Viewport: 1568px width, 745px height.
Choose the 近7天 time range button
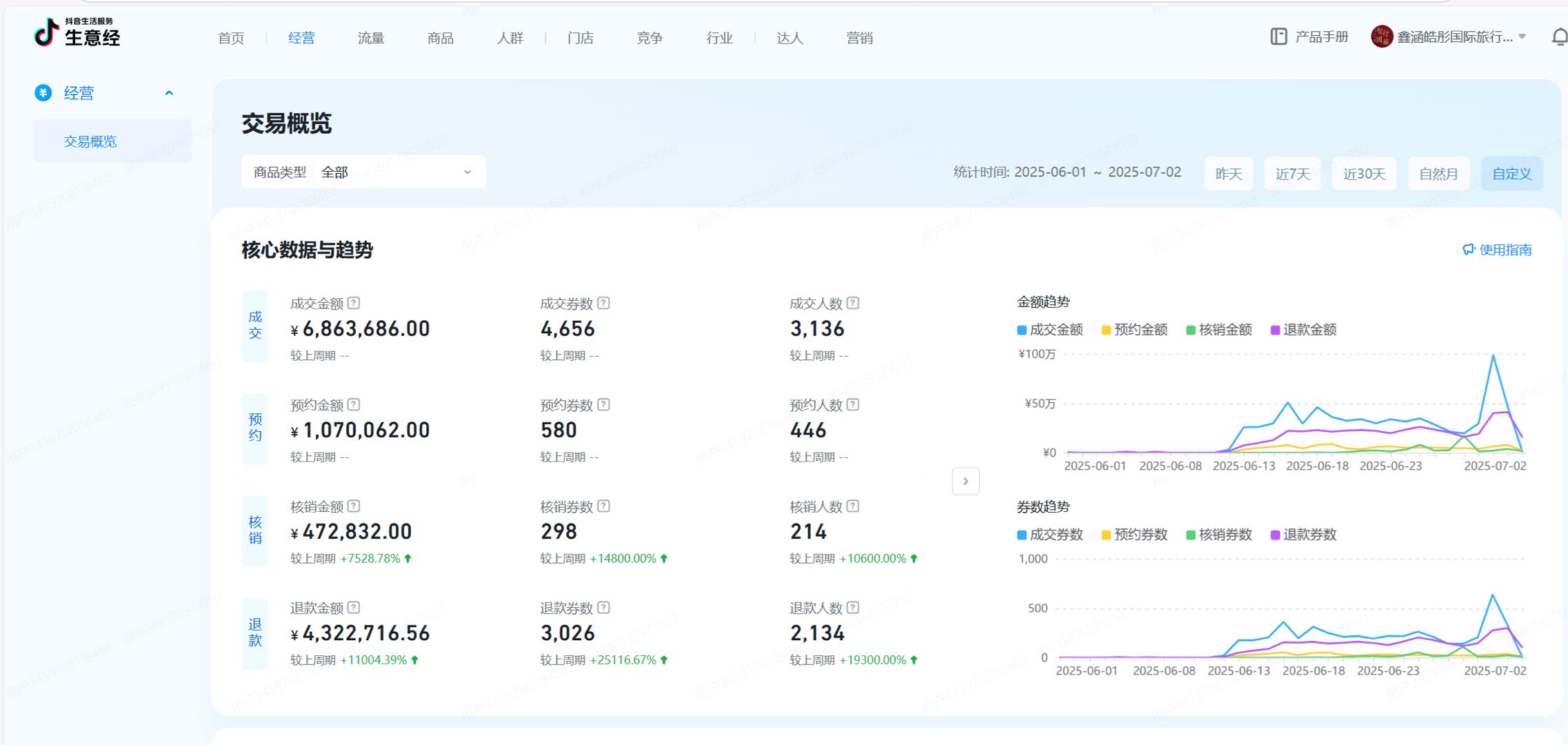1293,173
